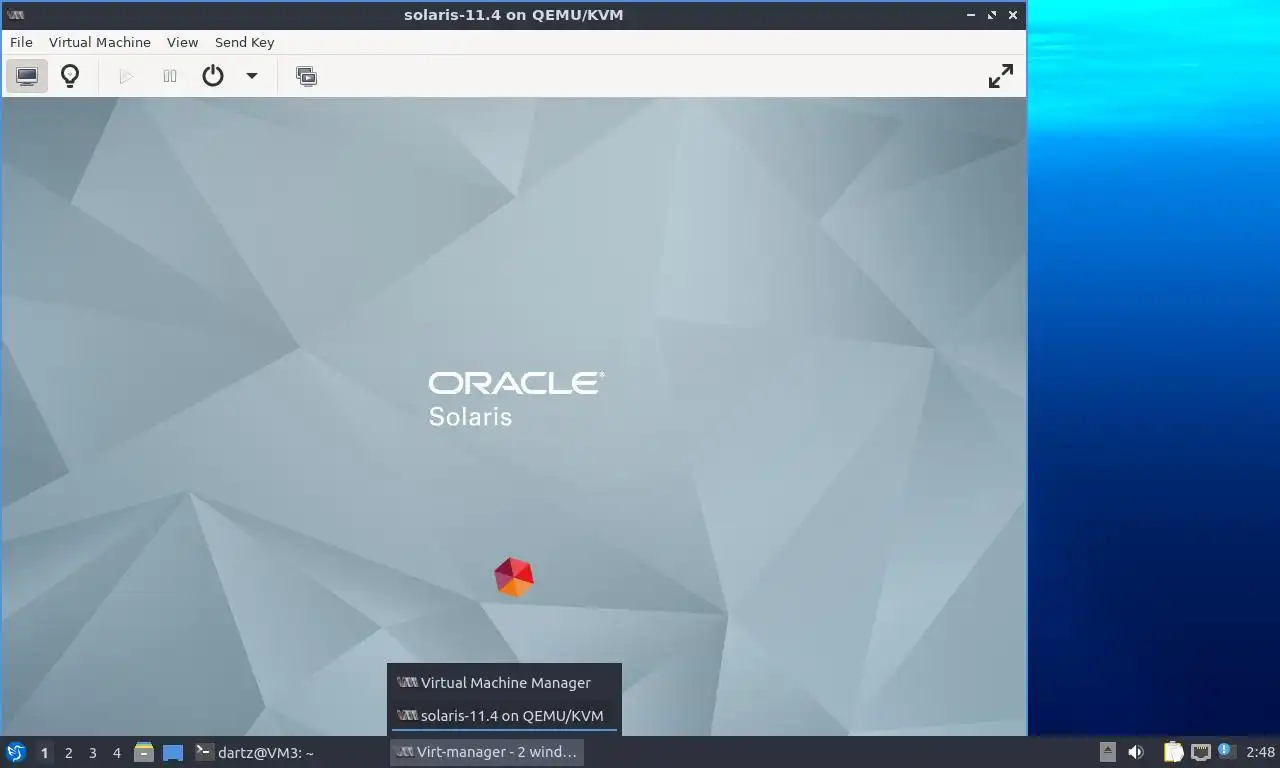1280x768 pixels.
Task: Open the file manager panel launcher
Action: [144, 752]
